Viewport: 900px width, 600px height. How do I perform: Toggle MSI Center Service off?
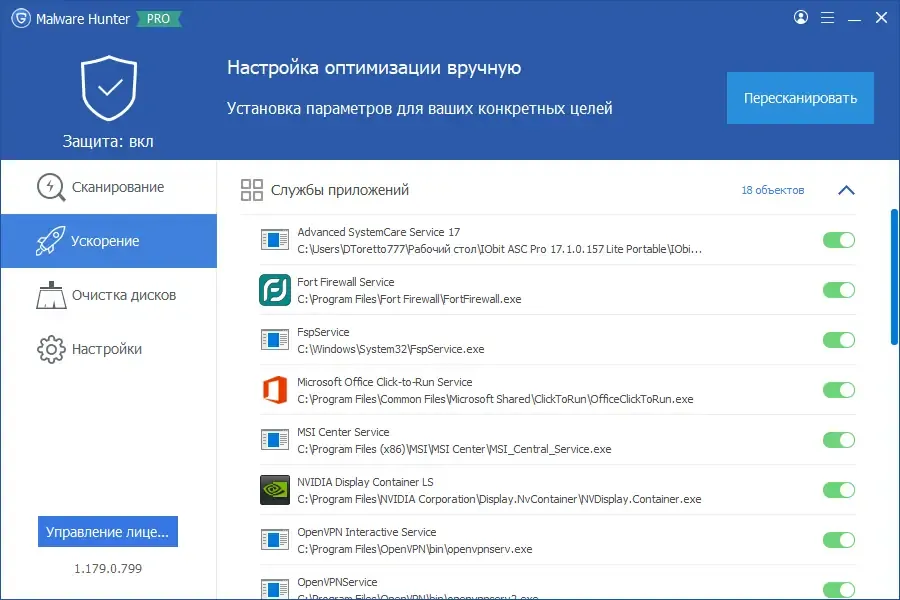[x=839, y=440]
